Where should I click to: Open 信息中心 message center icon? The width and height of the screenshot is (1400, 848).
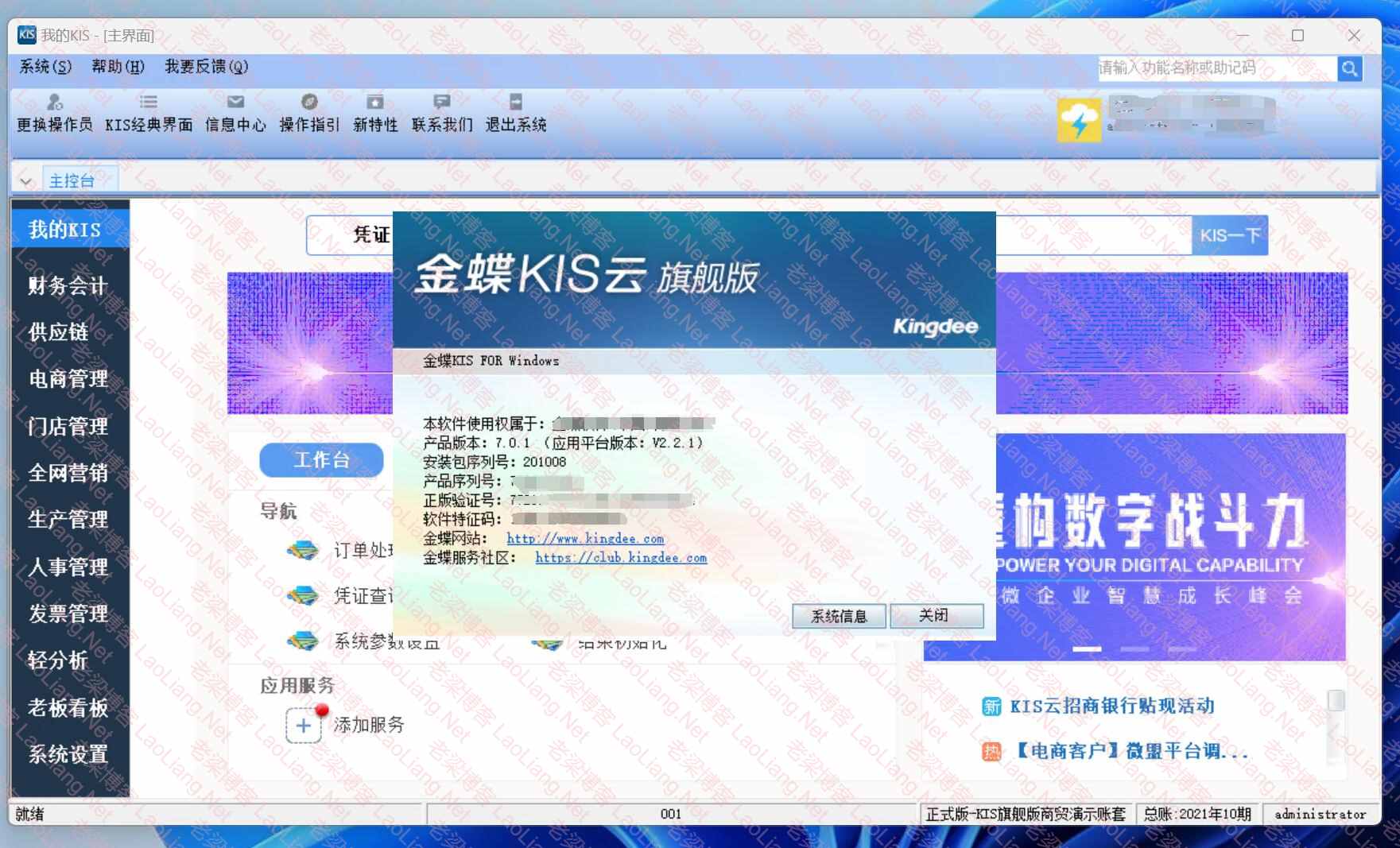(x=235, y=103)
